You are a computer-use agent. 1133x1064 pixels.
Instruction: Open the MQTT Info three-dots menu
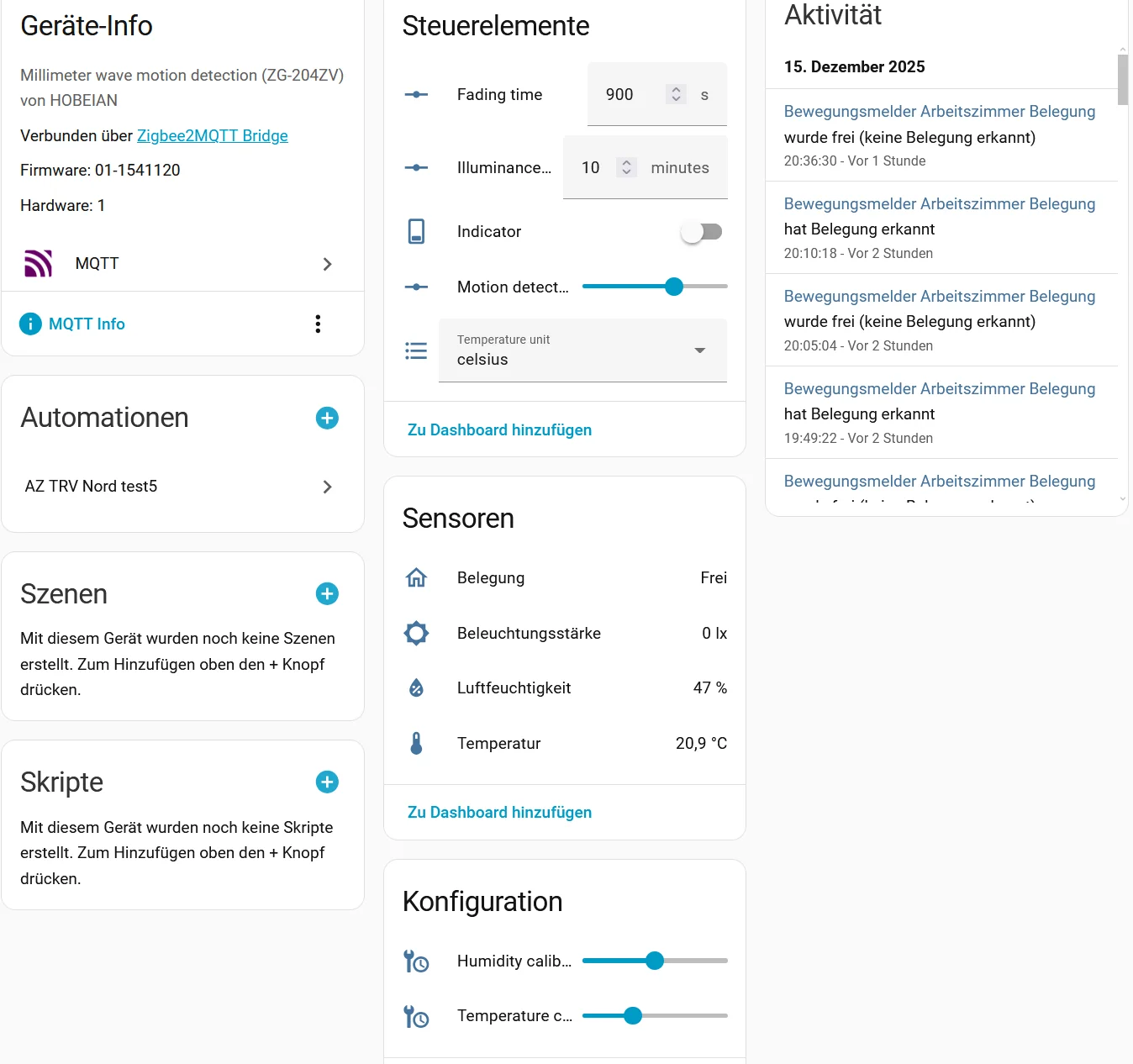[318, 324]
